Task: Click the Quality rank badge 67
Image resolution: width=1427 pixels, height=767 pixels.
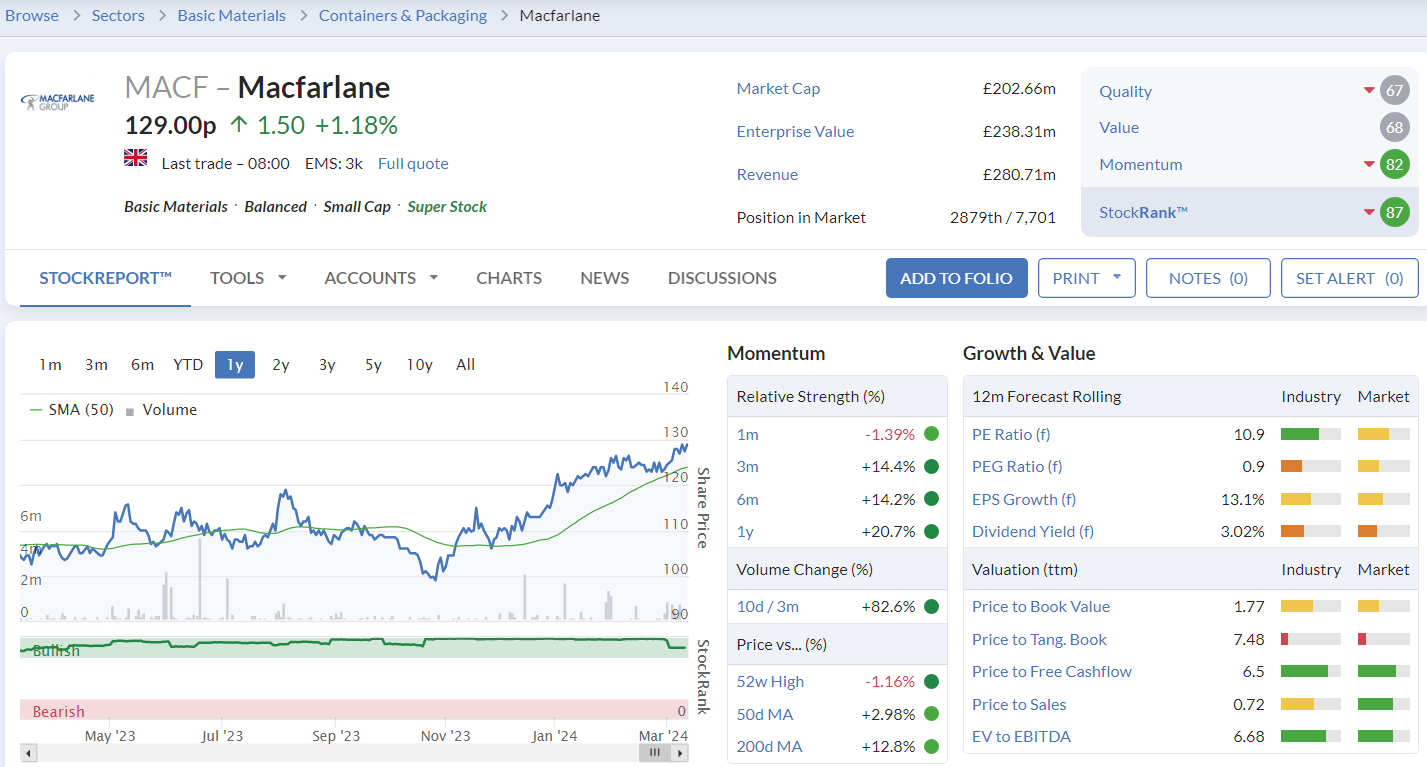Action: (1394, 91)
